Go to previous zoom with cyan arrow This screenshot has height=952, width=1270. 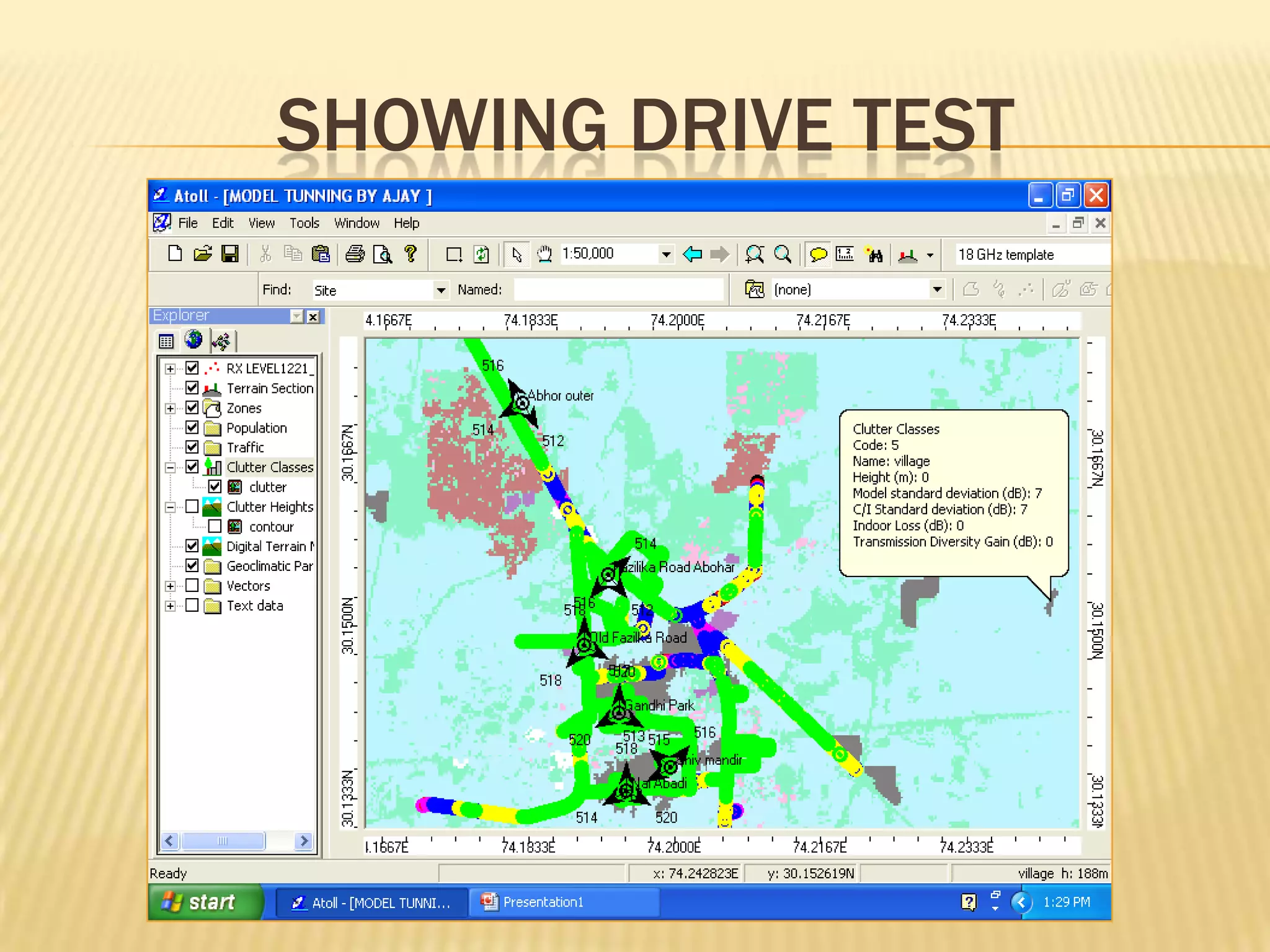[692, 254]
